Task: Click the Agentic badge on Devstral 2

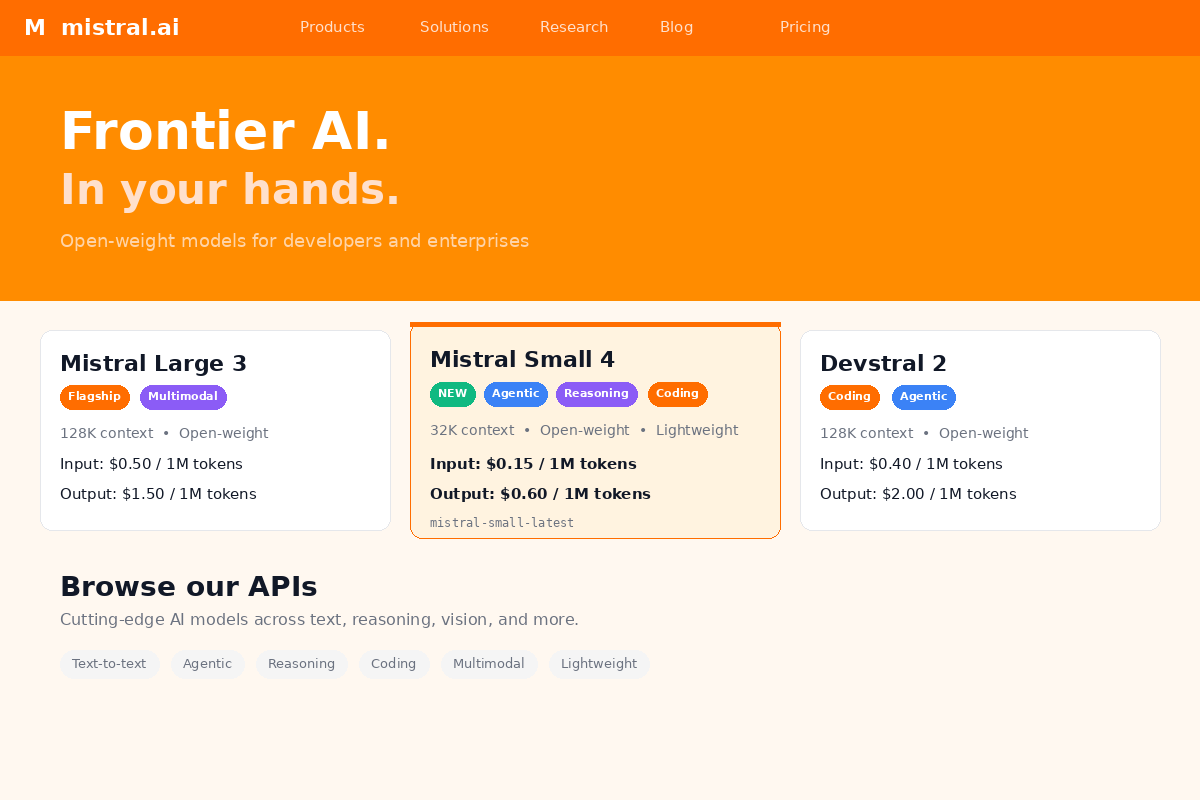Action: point(923,397)
